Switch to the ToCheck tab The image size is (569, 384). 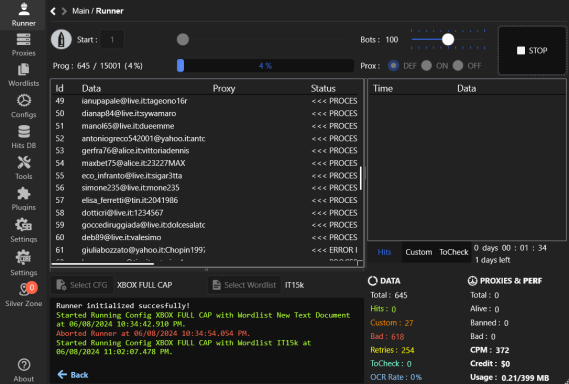(x=454, y=252)
